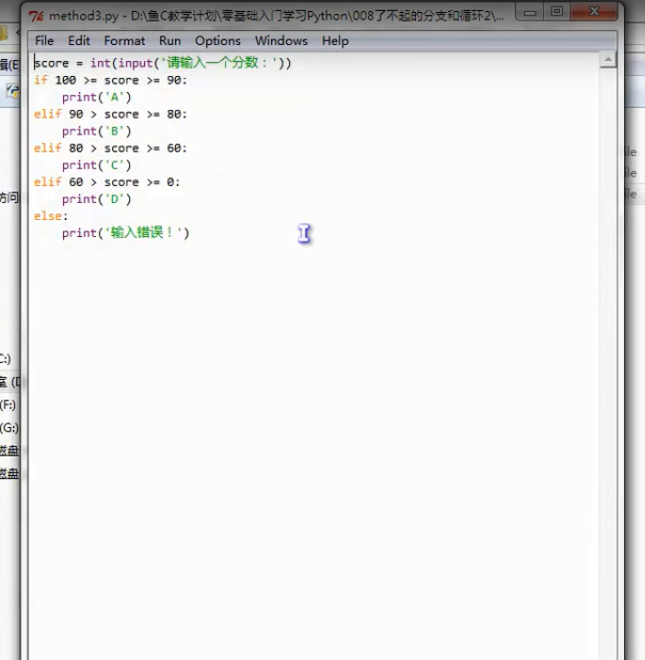
Task: Click the print('输入错误！') line
Action: click(x=126, y=233)
